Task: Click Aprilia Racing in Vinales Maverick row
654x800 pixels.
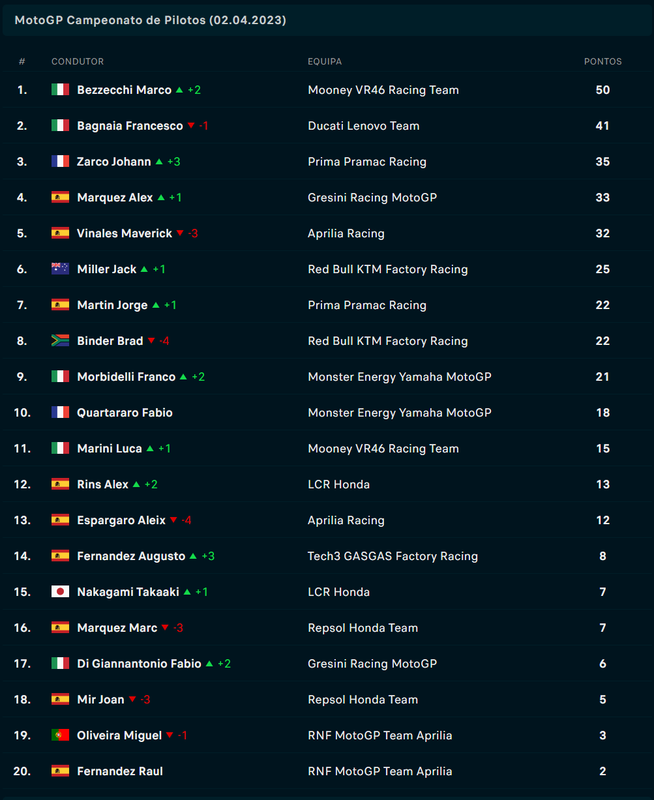Action: [346, 233]
